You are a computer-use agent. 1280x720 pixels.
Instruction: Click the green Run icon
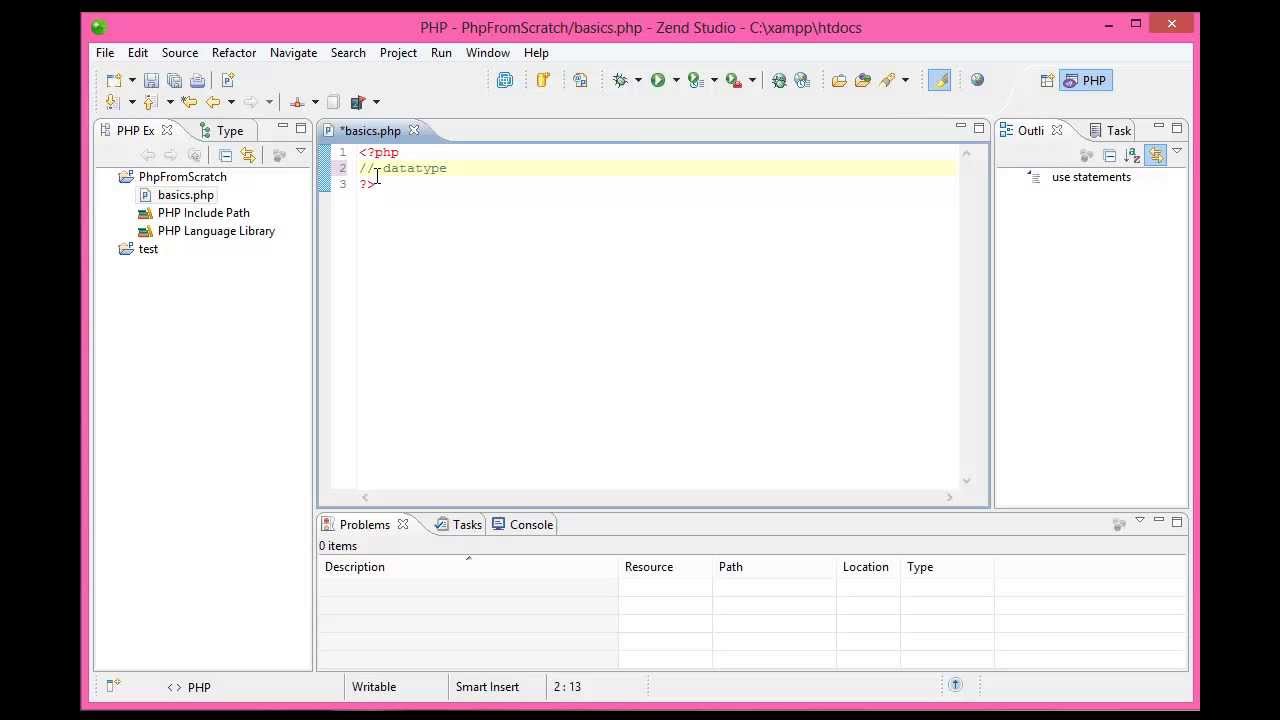pyautogui.click(x=658, y=81)
